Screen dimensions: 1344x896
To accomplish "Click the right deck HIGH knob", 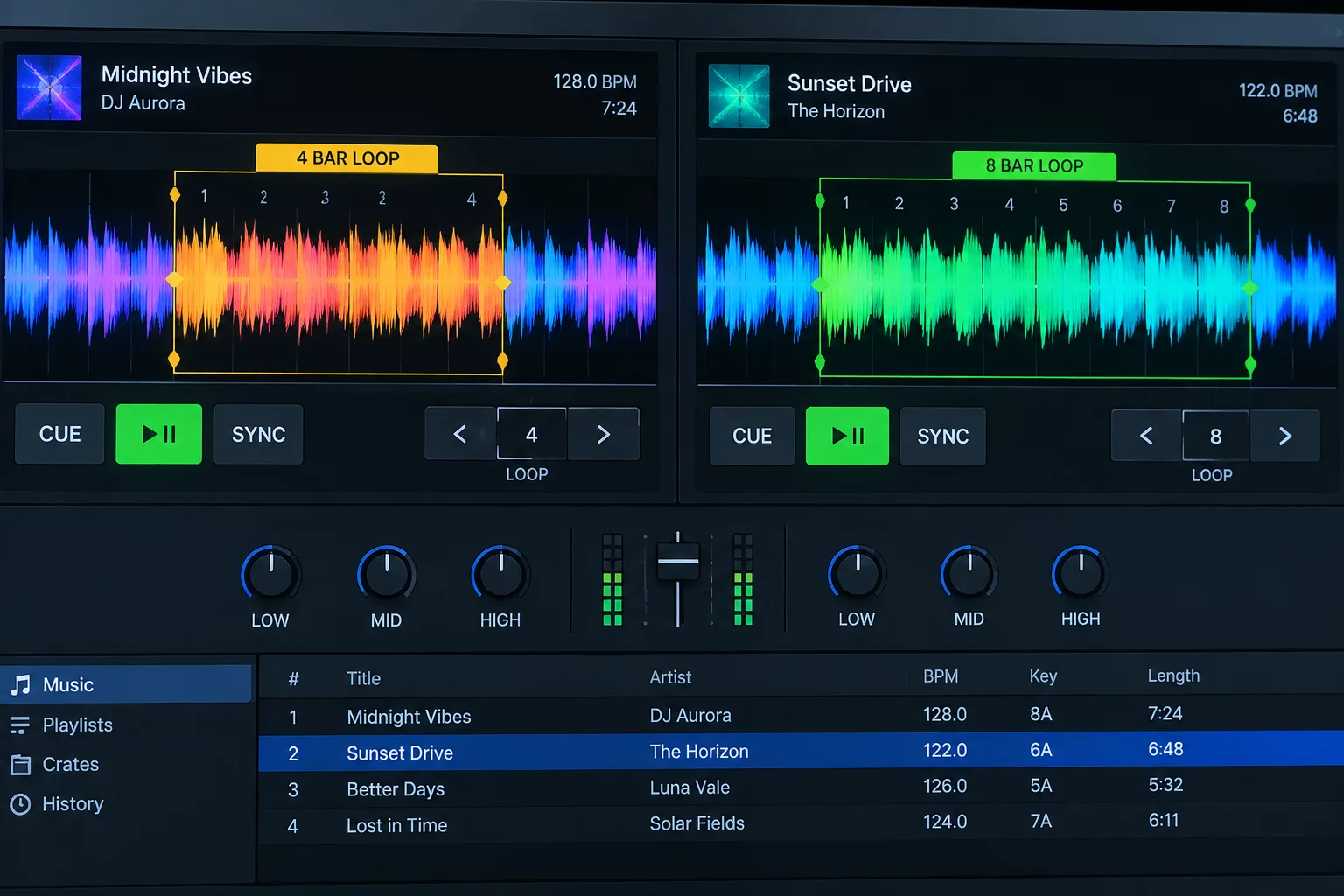I will click(x=1081, y=574).
